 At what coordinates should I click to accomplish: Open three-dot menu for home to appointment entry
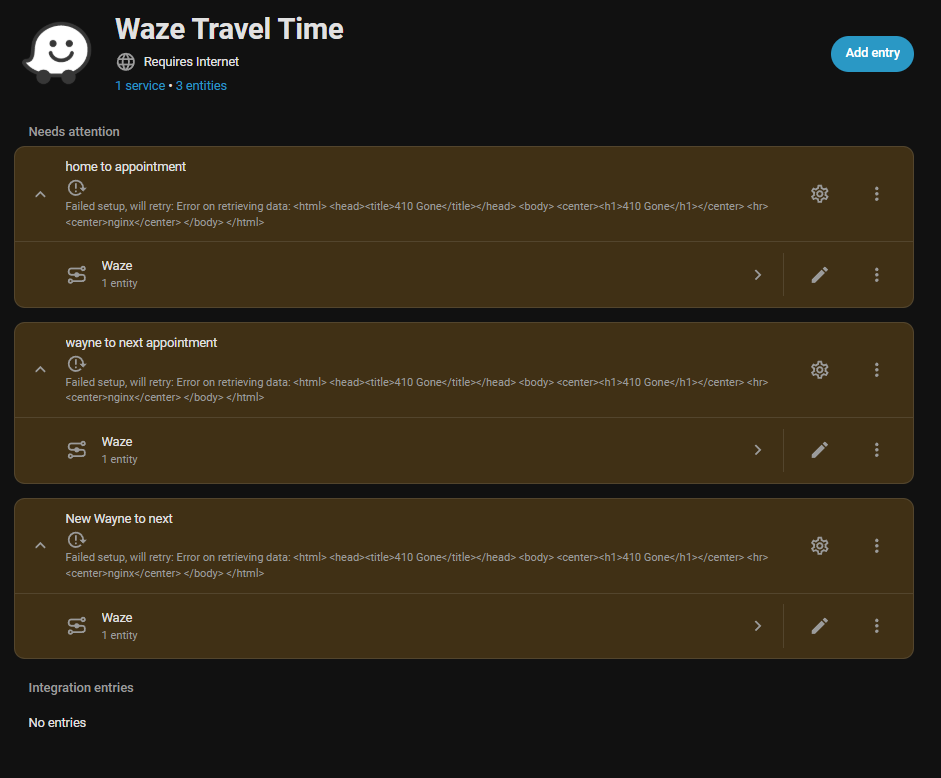[877, 194]
